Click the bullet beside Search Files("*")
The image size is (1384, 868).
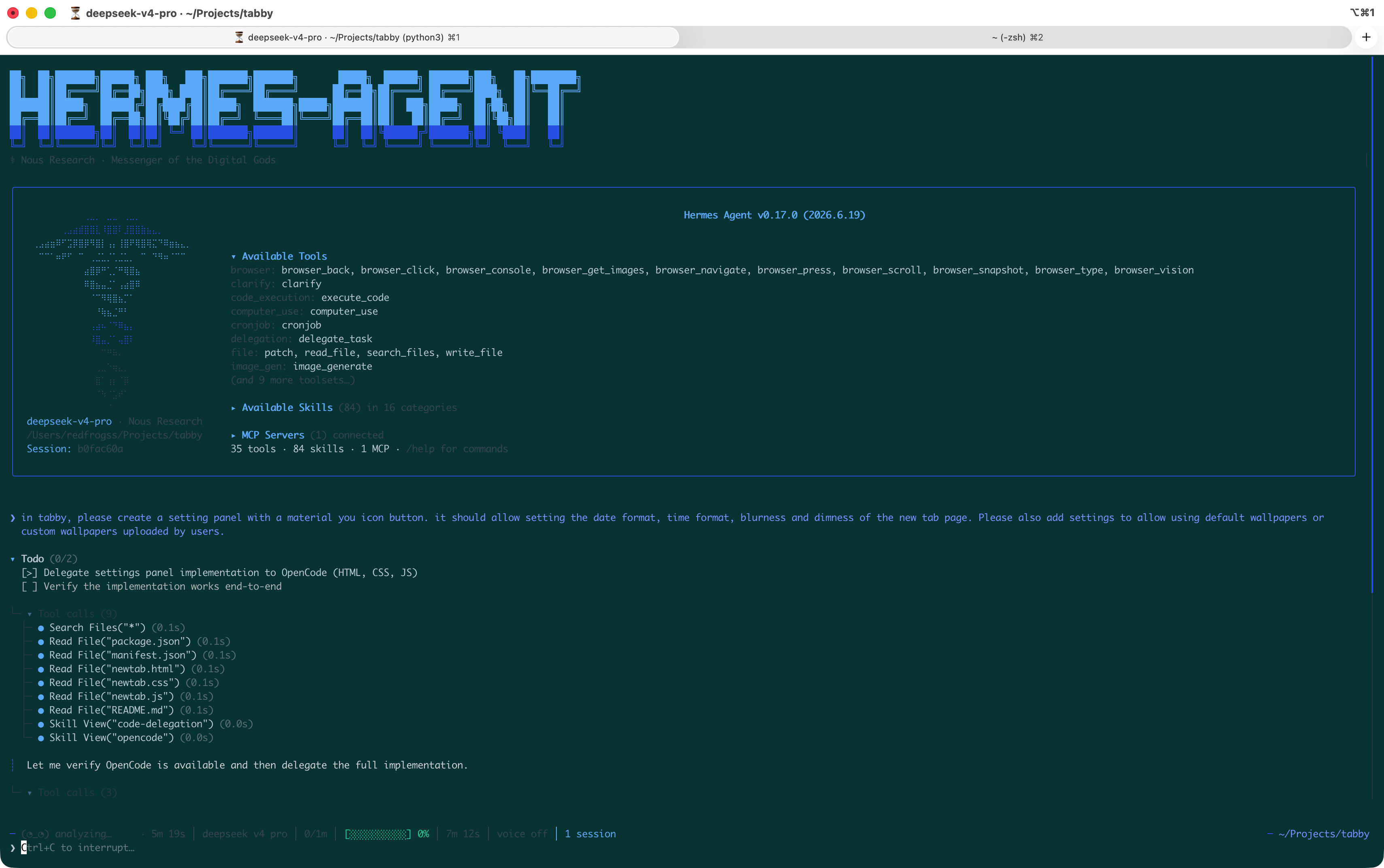pos(41,628)
